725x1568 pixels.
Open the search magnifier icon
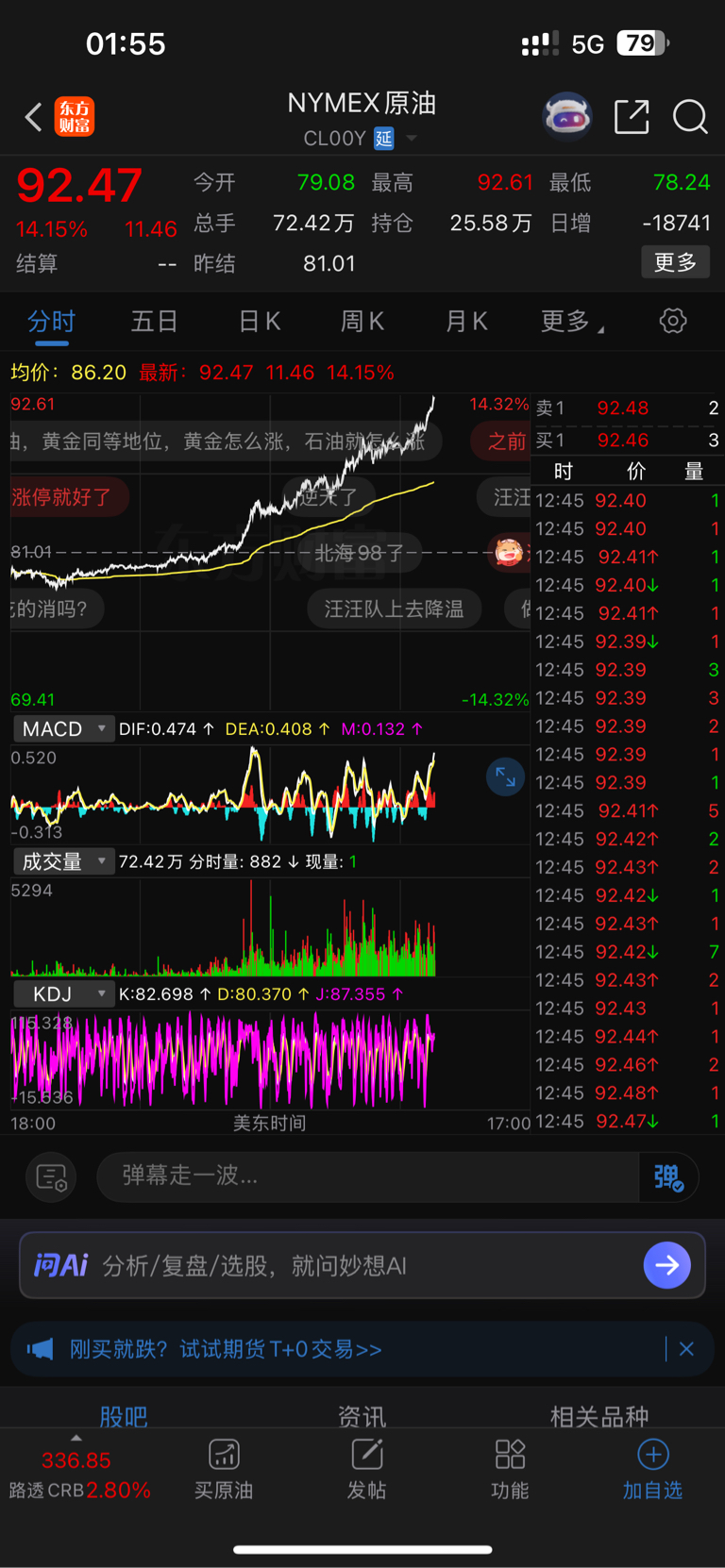(x=690, y=117)
